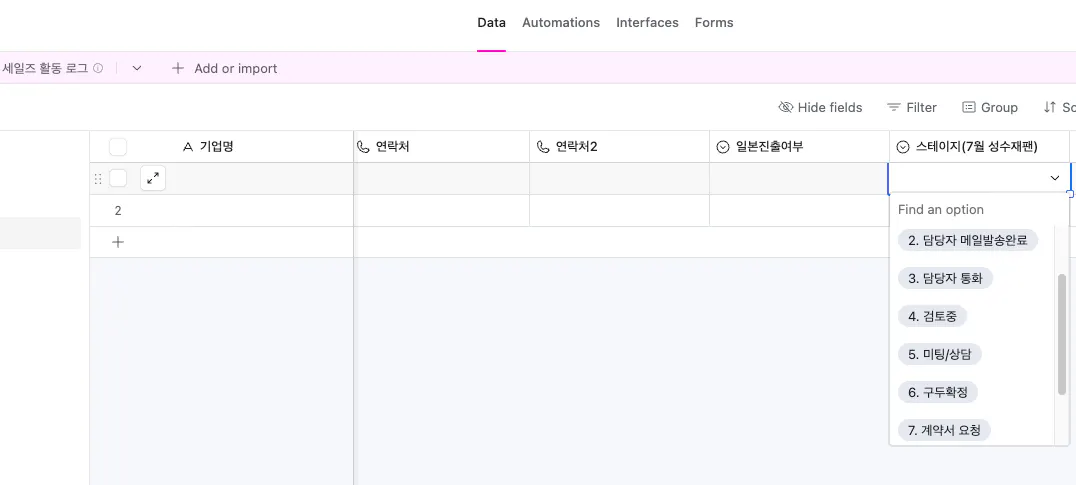This screenshot has height=485, width=1076.
Task: Open the Group menu
Action: click(990, 107)
